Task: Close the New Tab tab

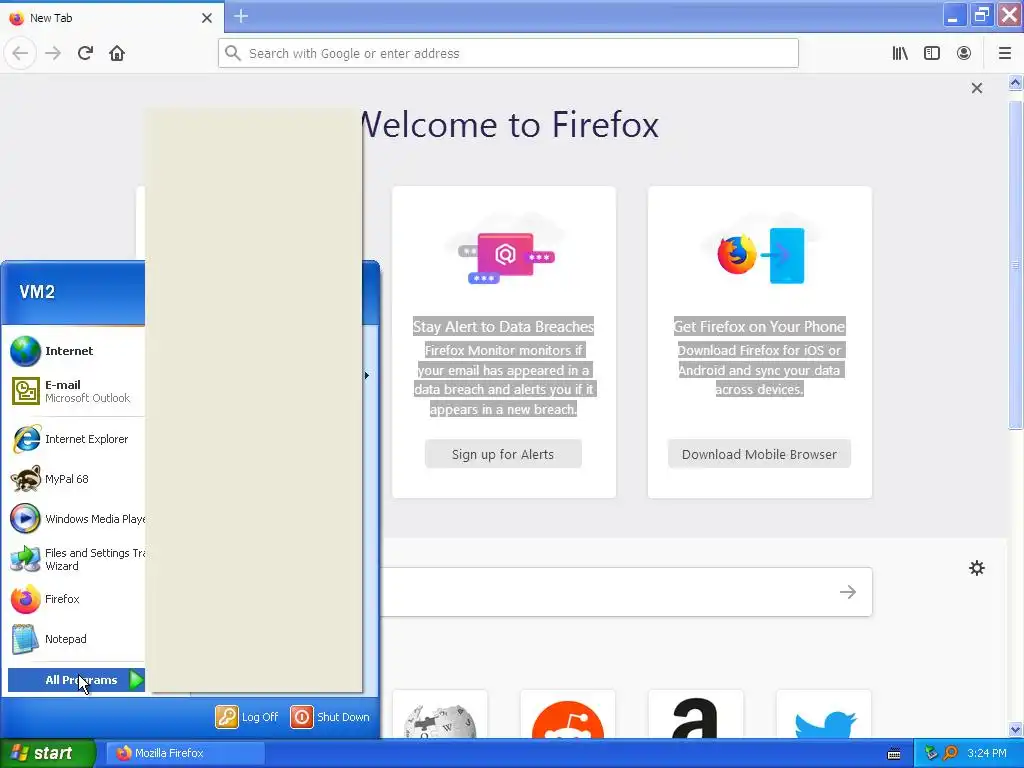Action: pos(207,18)
